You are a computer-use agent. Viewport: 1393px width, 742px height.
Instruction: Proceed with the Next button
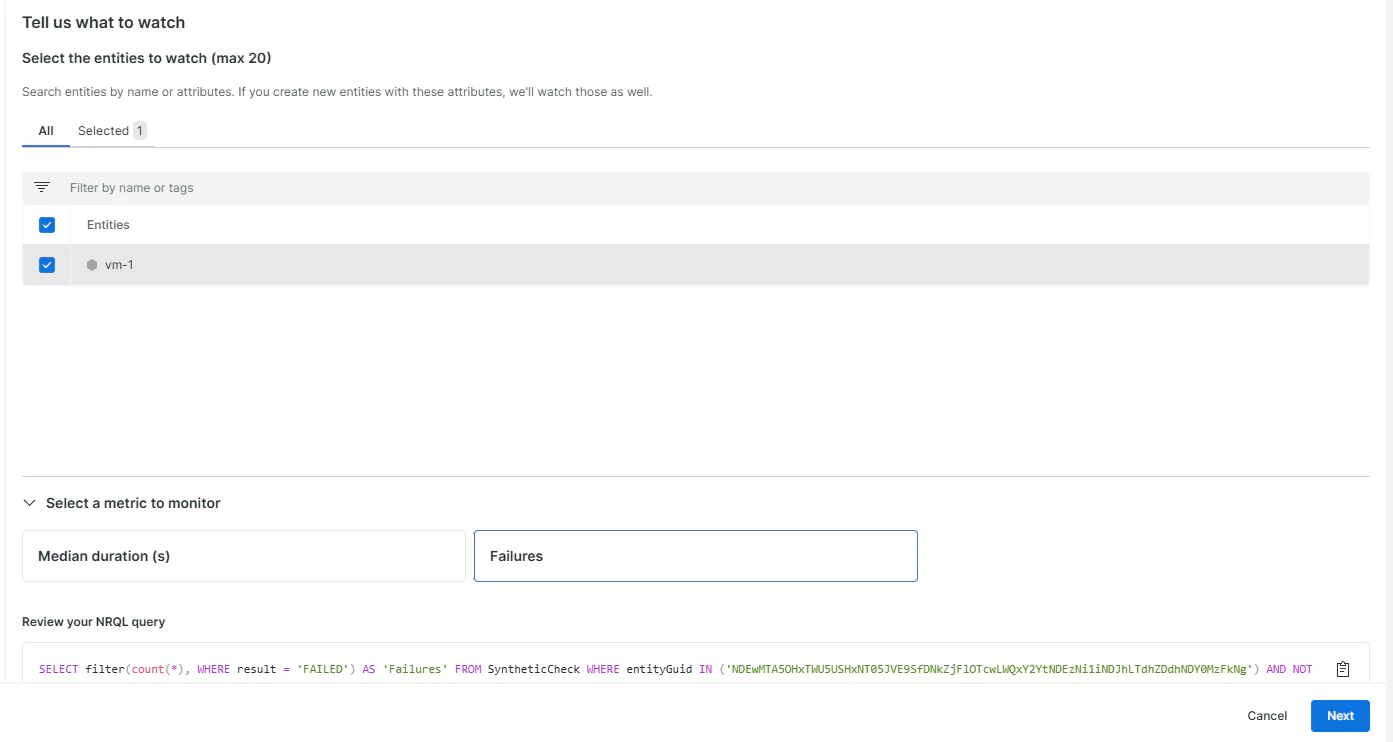tap(1340, 716)
